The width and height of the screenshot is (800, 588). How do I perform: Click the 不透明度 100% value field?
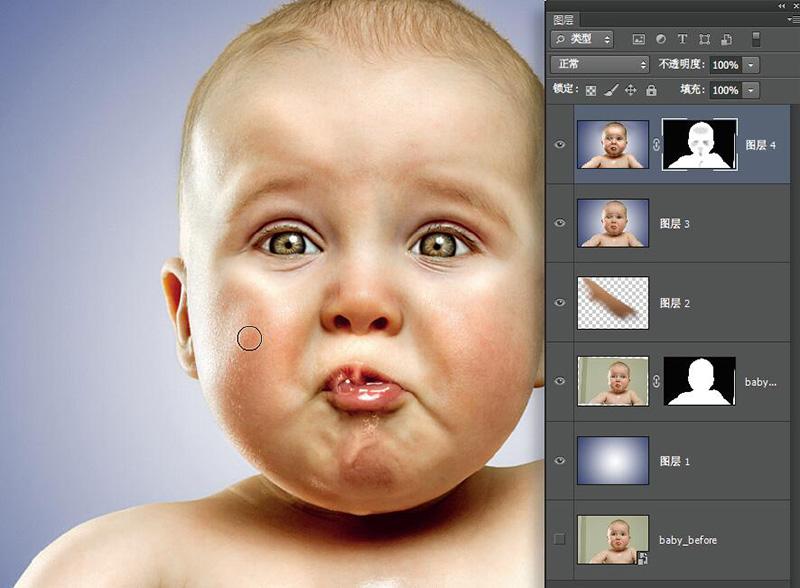[725, 65]
